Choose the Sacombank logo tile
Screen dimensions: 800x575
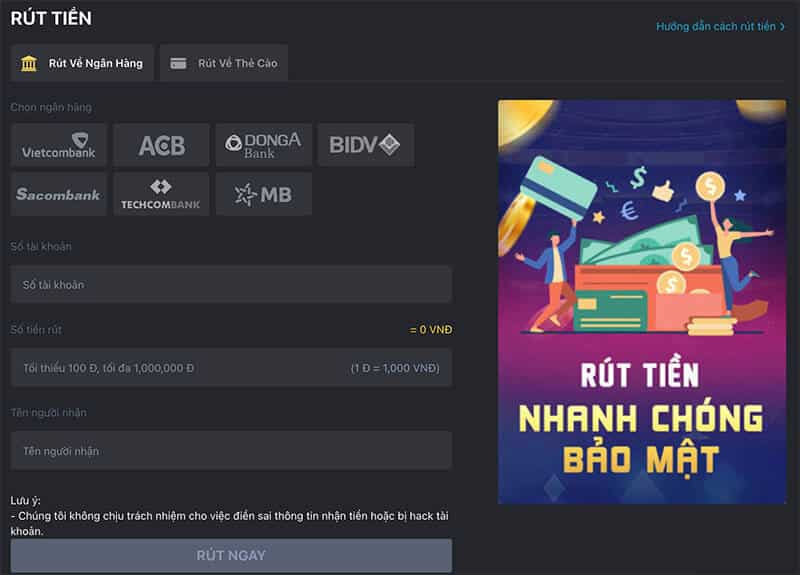coord(59,194)
